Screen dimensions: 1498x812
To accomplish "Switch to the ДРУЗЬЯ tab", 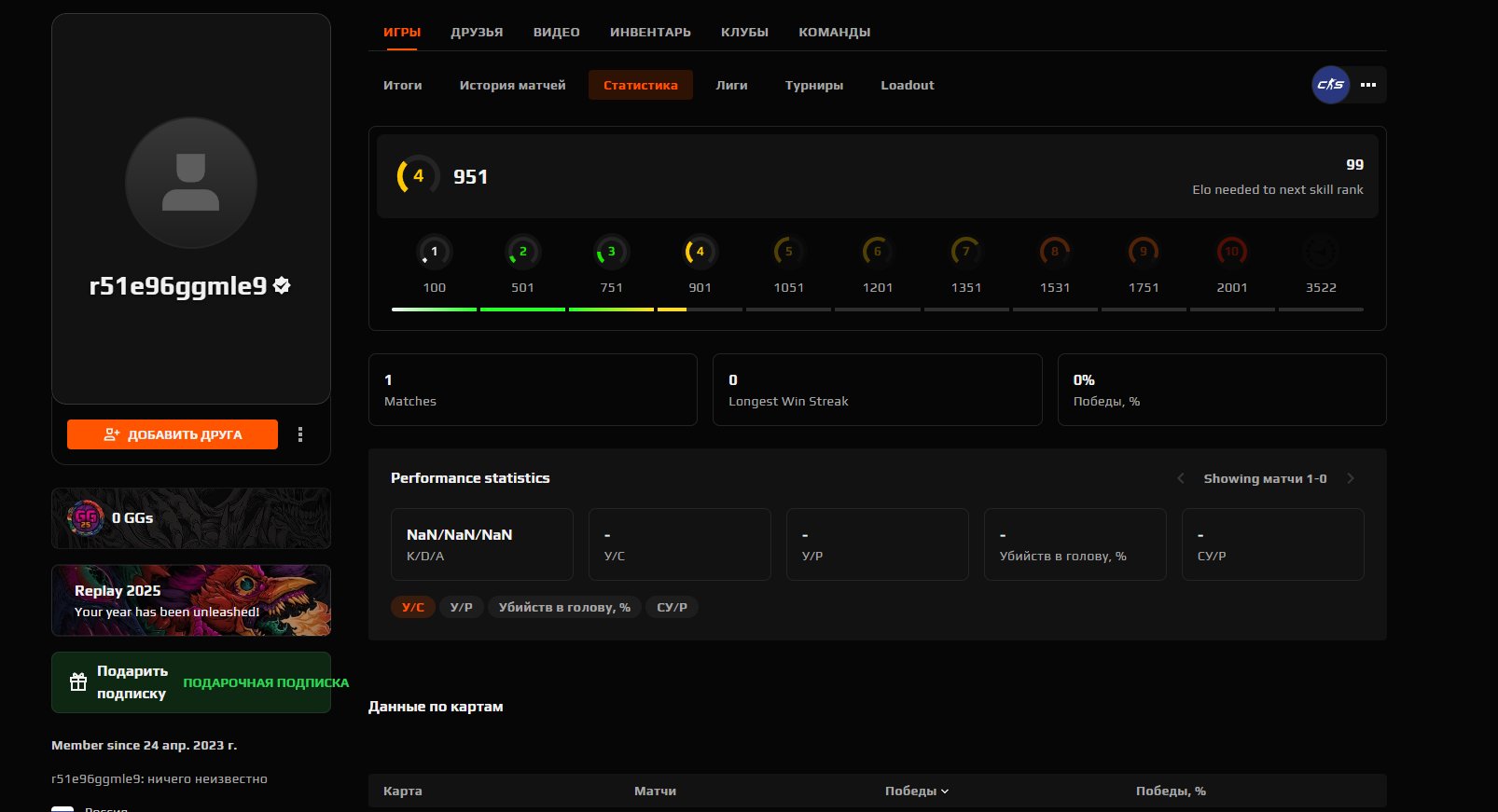I will tap(477, 32).
